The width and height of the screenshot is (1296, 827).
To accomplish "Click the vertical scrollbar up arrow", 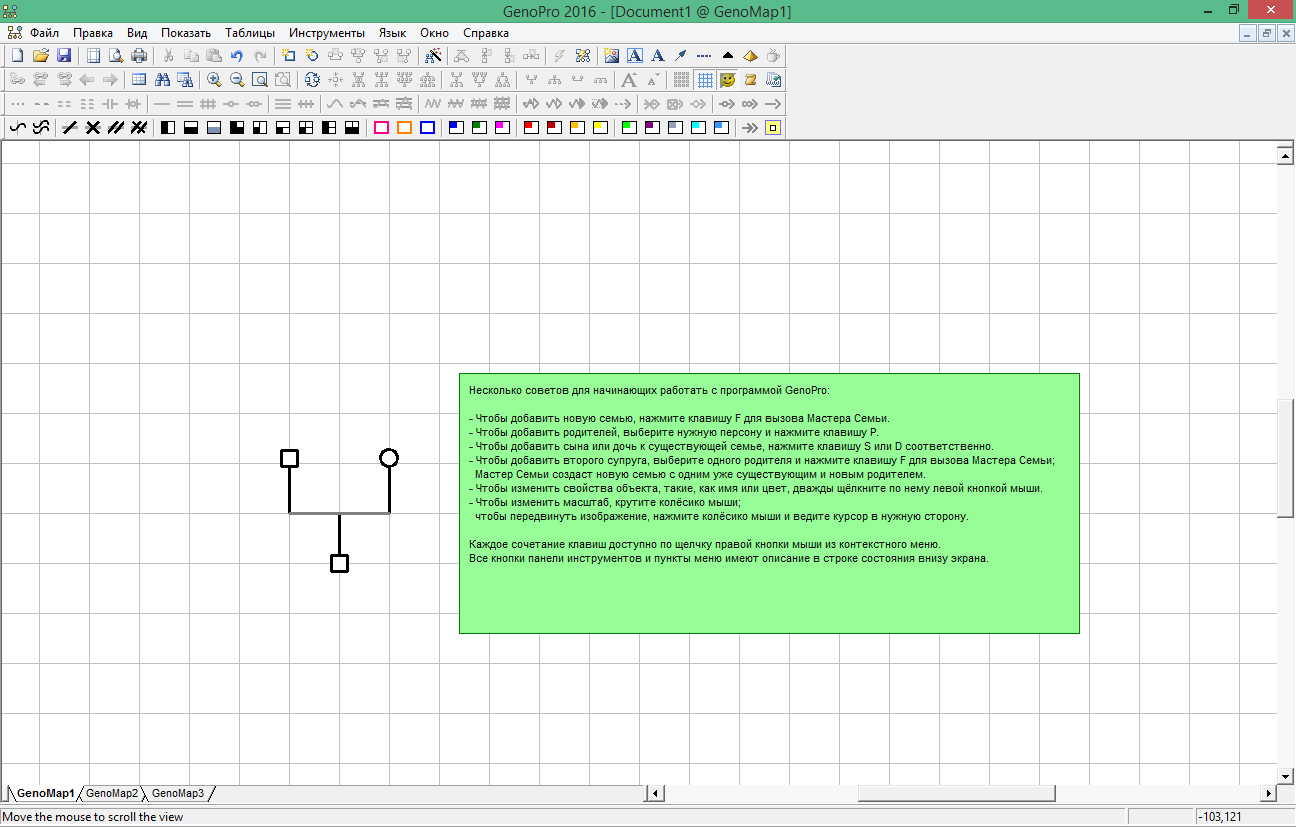I will point(1287,155).
